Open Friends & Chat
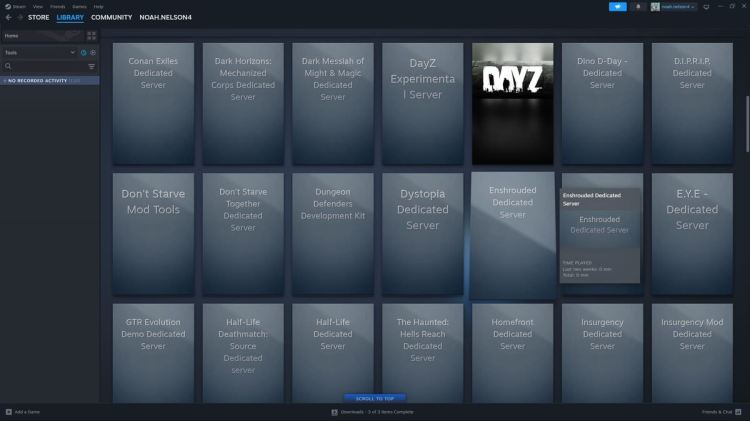Viewport: 750px width, 421px height. click(721, 412)
